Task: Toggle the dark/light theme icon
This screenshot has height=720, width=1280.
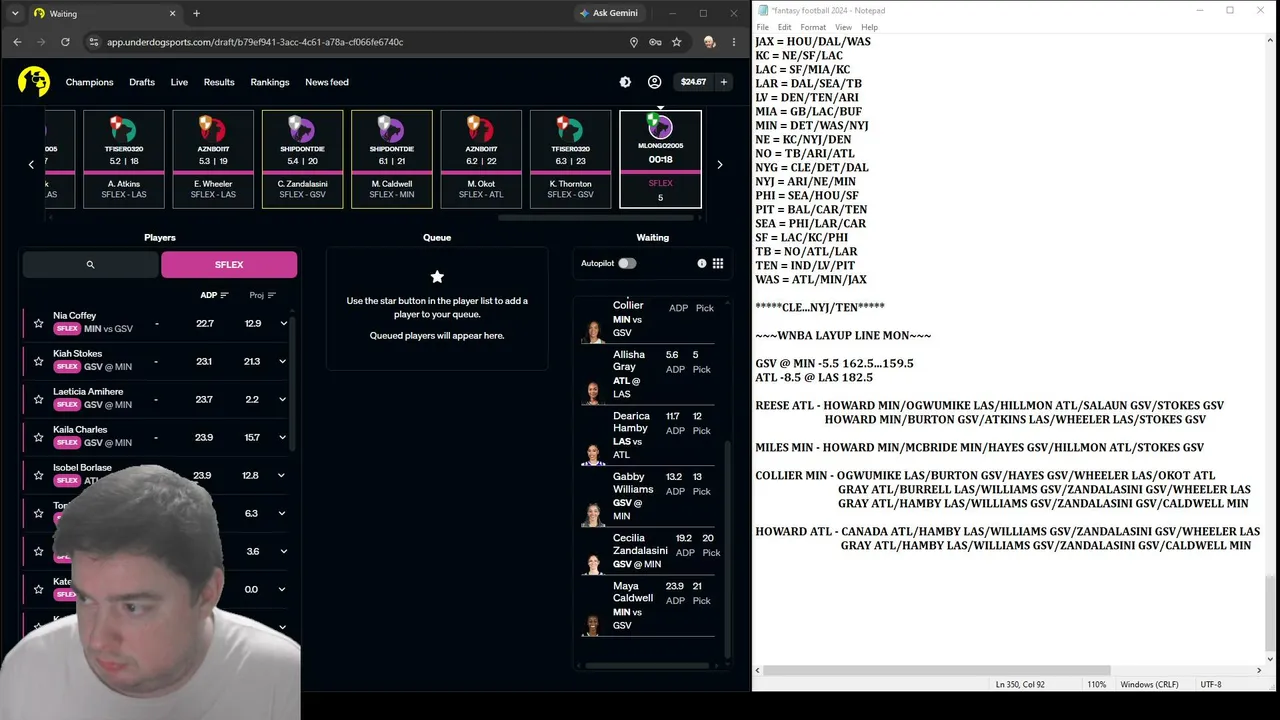Action: click(625, 82)
